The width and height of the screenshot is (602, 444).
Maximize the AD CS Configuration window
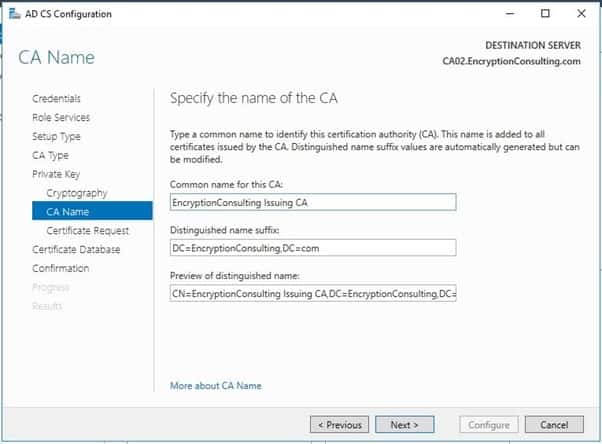click(x=544, y=14)
